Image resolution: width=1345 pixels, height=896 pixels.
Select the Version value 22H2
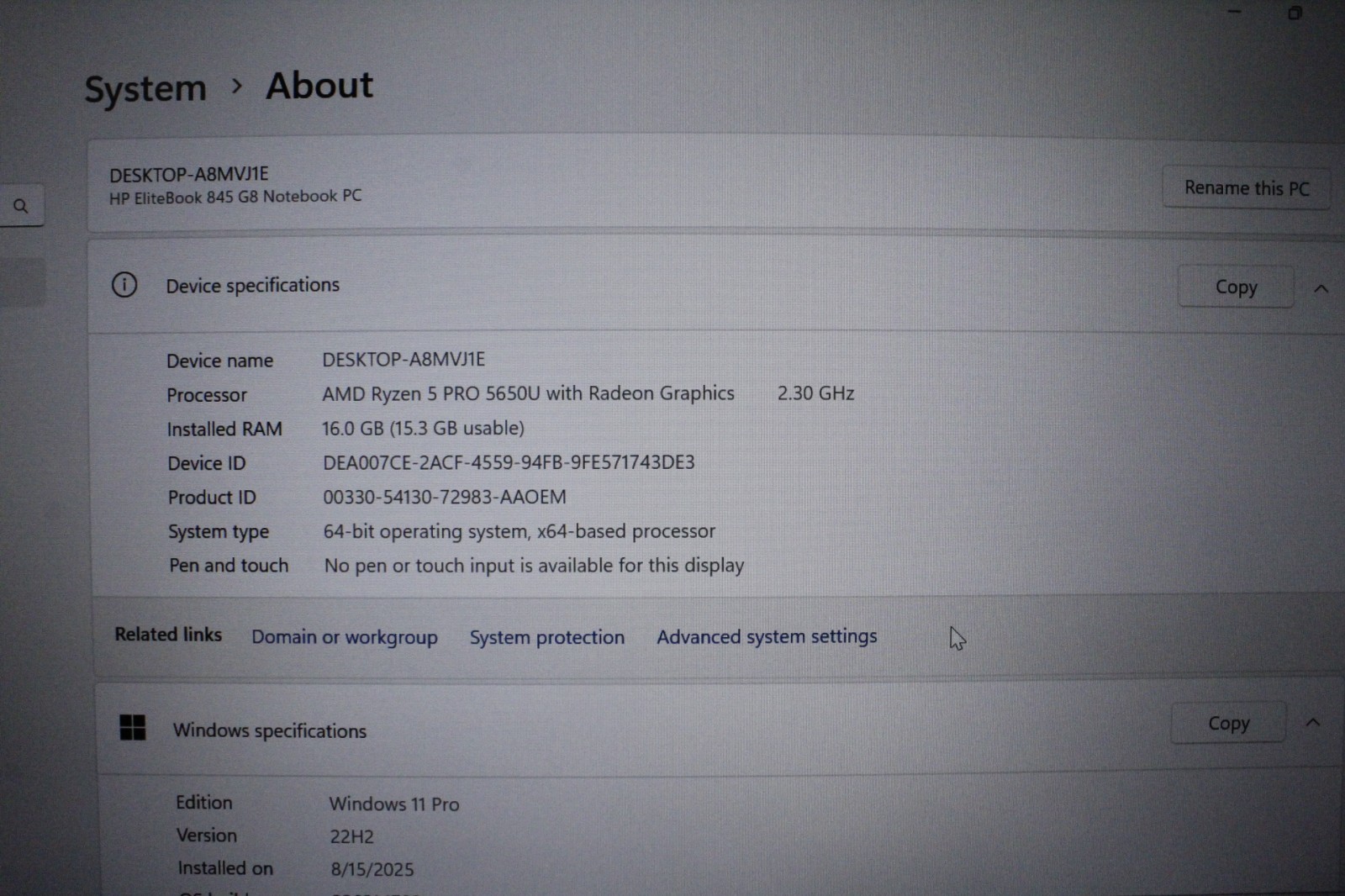coord(352,837)
